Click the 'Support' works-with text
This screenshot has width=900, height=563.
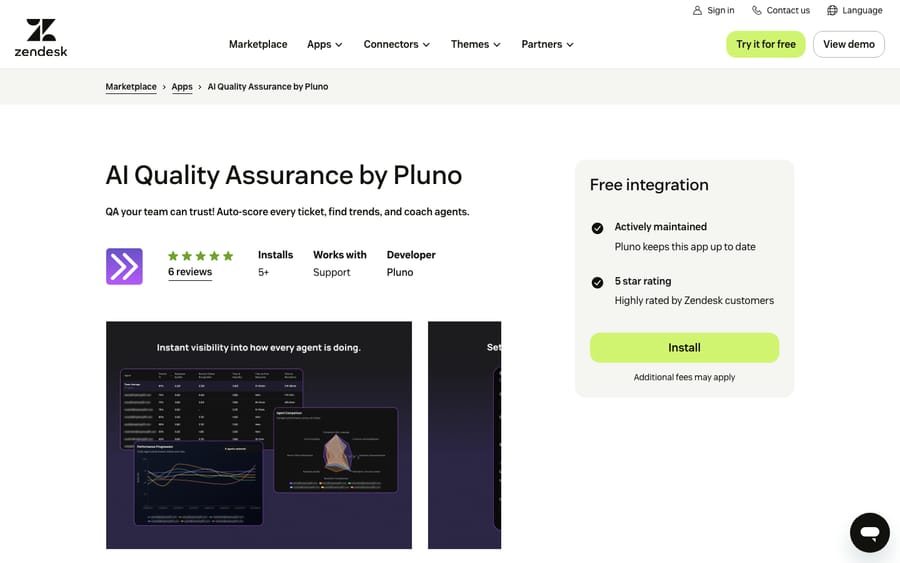click(x=332, y=273)
